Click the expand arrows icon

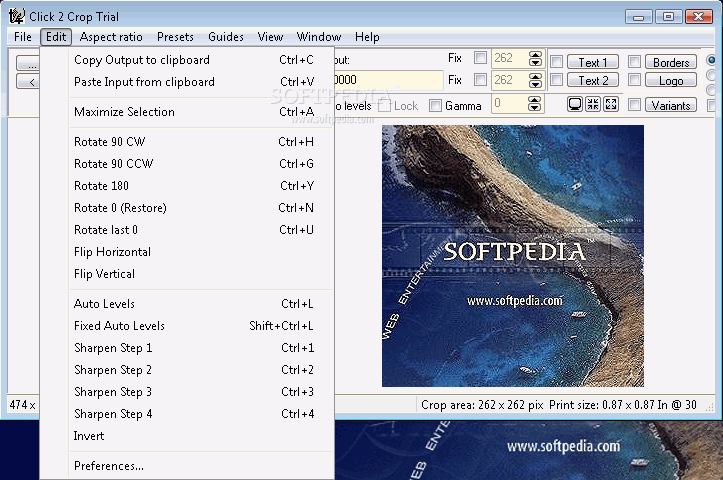[611, 105]
